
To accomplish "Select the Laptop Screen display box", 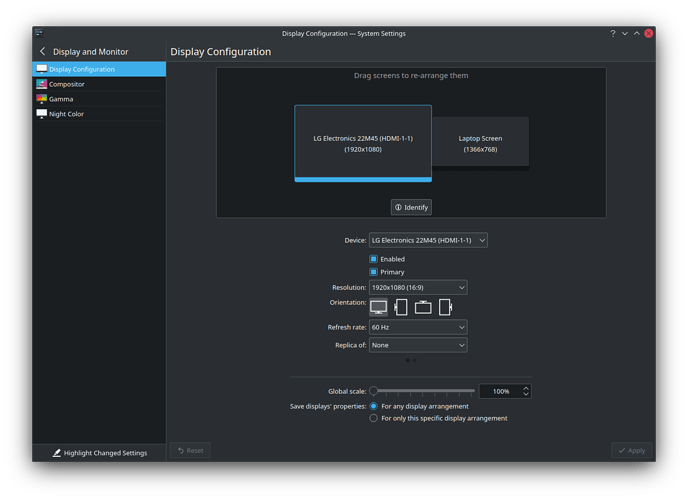I will click(480, 143).
